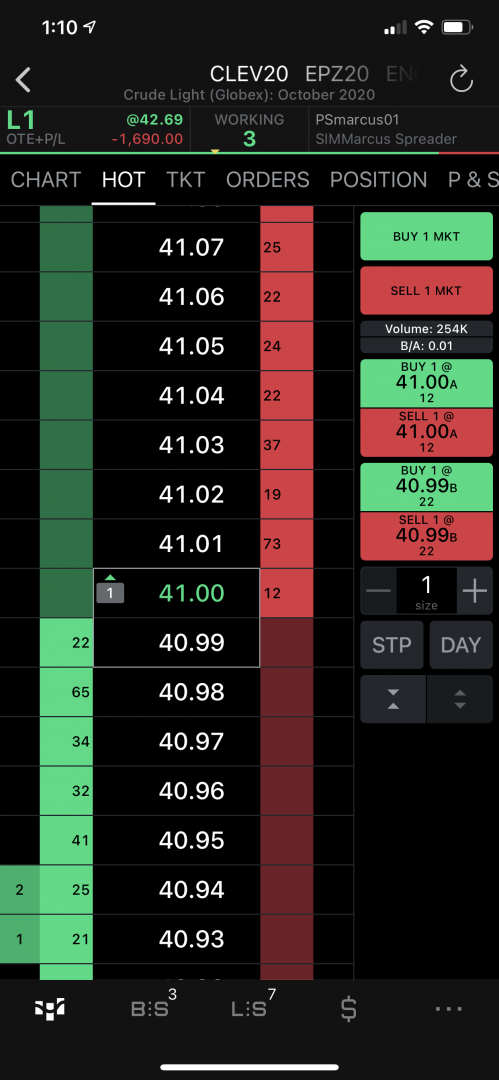Open the more options ellipsis icon
The width and height of the screenshot is (499, 1080).
[x=449, y=1009]
